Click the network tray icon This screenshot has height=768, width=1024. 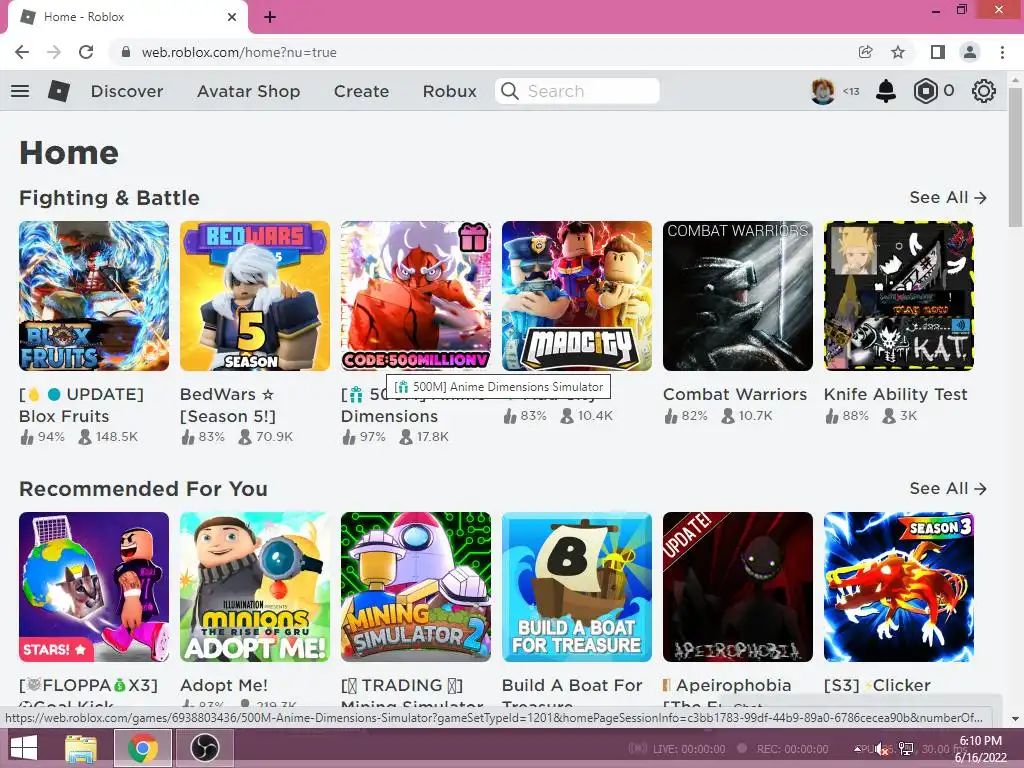point(906,748)
